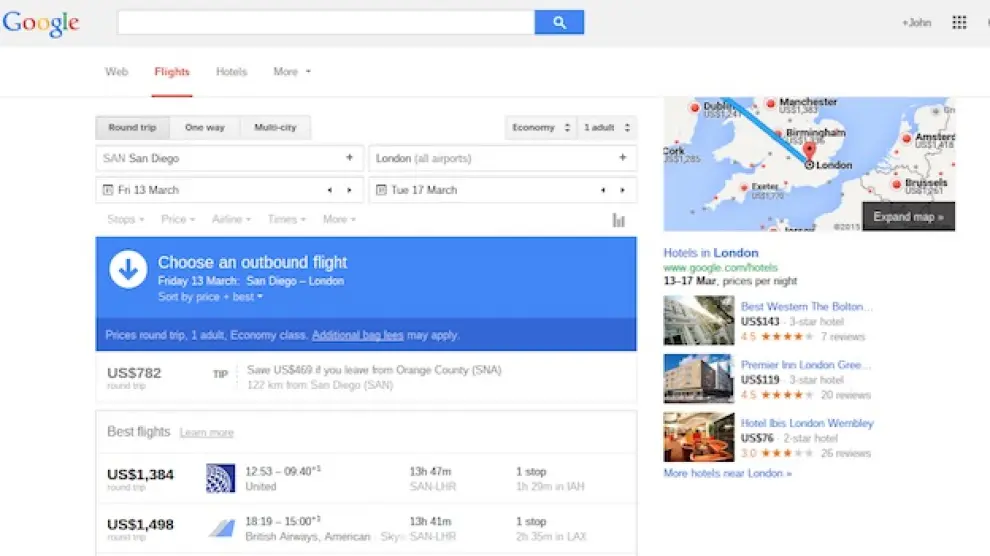Switch to One way trip type
The width and height of the screenshot is (990, 556).
coord(205,128)
